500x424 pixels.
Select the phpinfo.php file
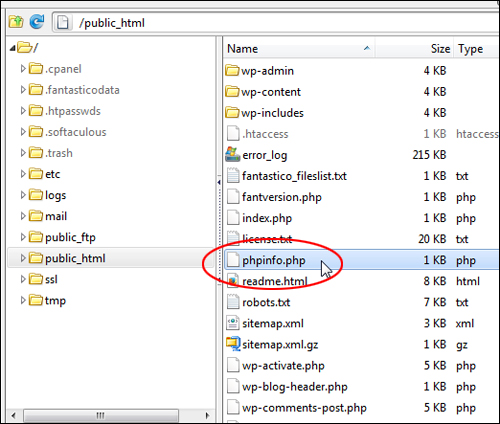pyautogui.click(x=362, y=260)
